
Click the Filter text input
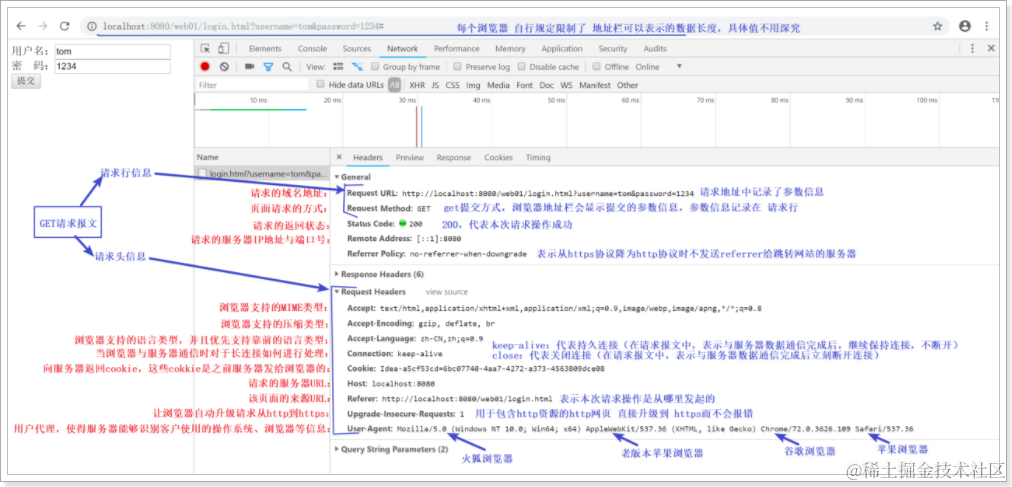tap(254, 85)
